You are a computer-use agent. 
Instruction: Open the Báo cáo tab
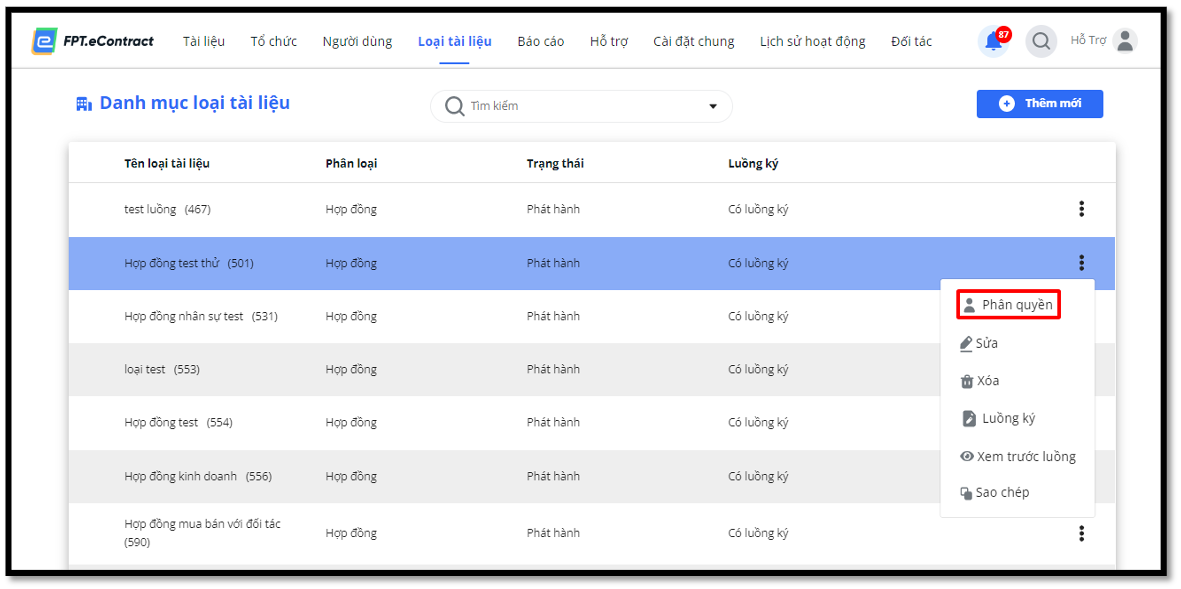(541, 41)
